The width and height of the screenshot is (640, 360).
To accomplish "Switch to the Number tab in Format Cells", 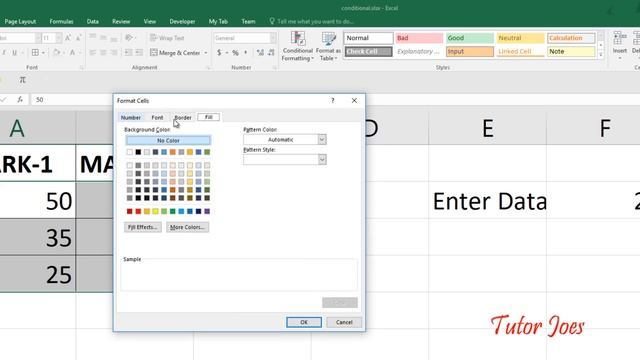I will [131, 118].
